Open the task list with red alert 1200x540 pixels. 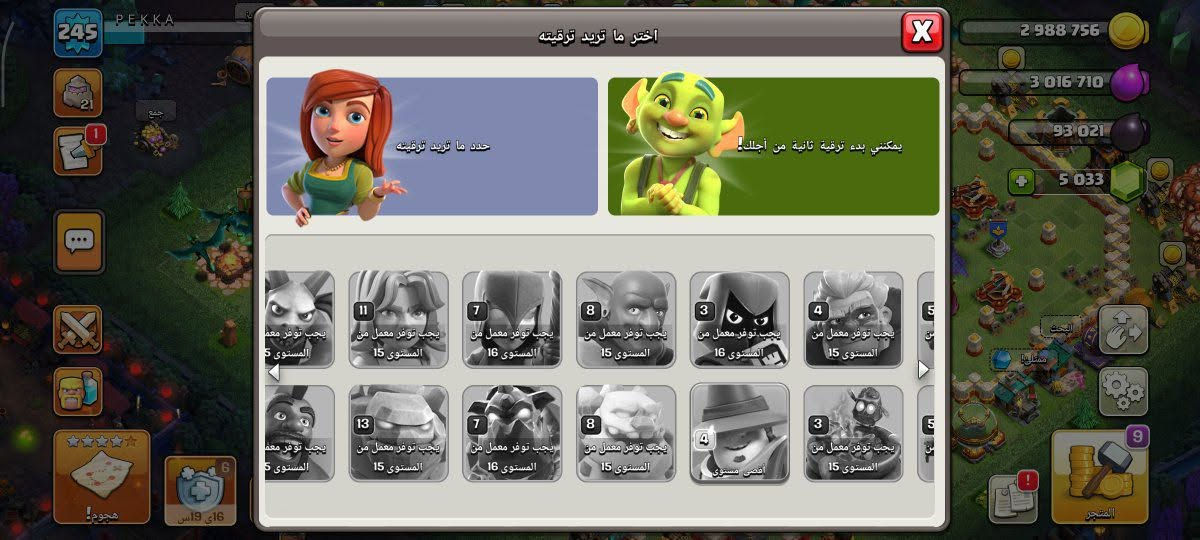1012,497
